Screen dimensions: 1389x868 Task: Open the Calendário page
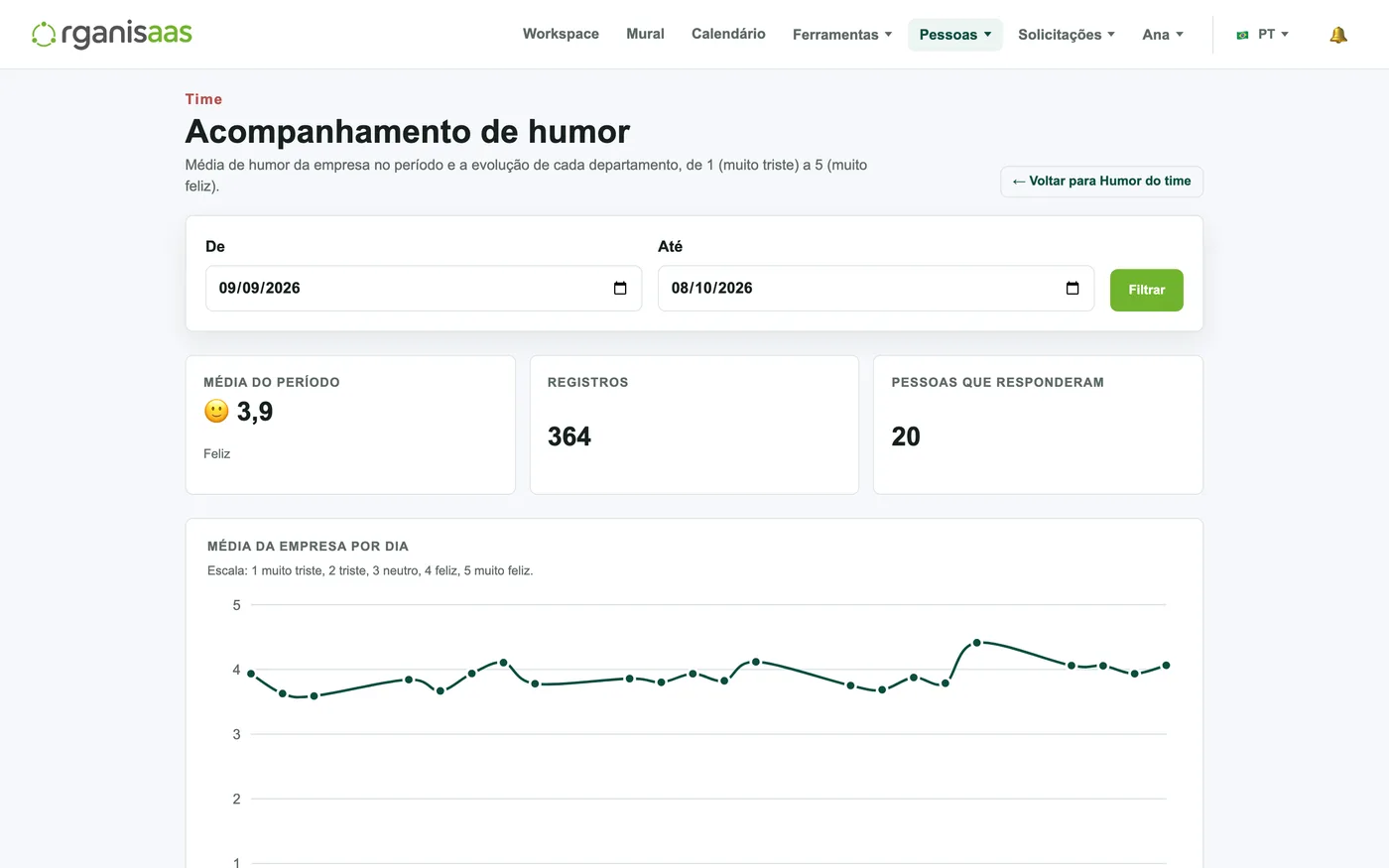[728, 34]
